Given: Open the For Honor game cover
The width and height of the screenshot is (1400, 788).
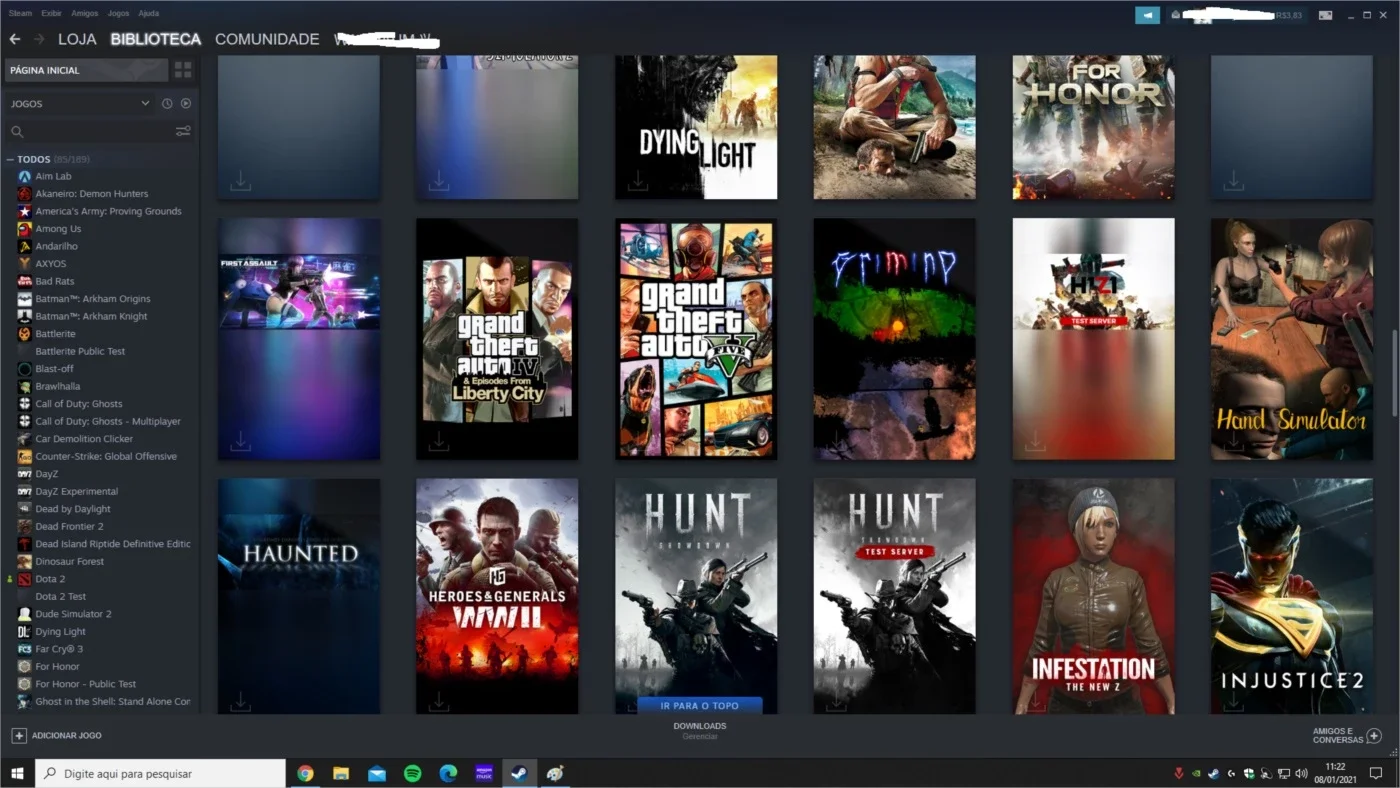Looking at the screenshot, I should click(x=1093, y=127).
